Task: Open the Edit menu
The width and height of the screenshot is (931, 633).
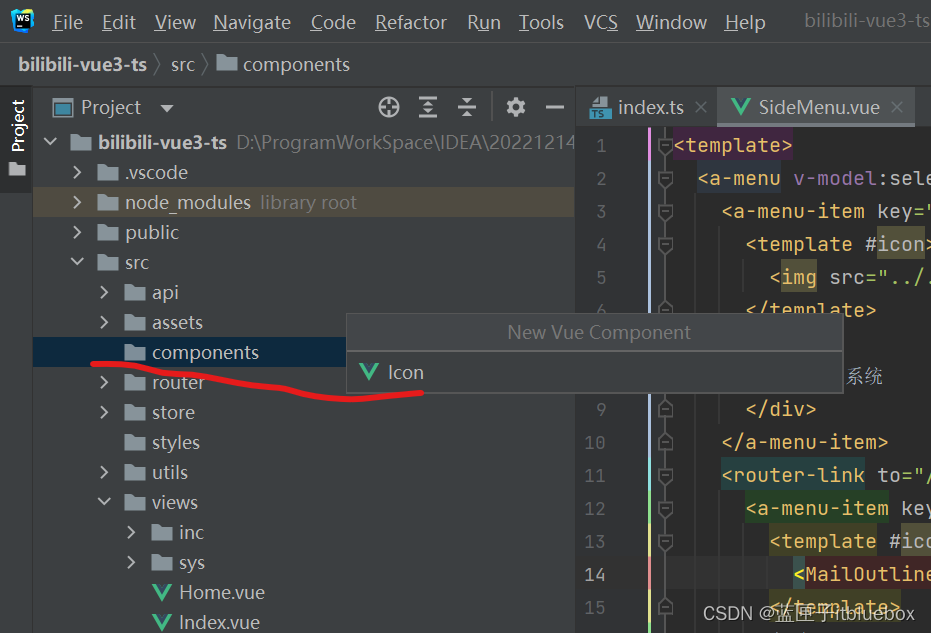Action: coord(119,22)
